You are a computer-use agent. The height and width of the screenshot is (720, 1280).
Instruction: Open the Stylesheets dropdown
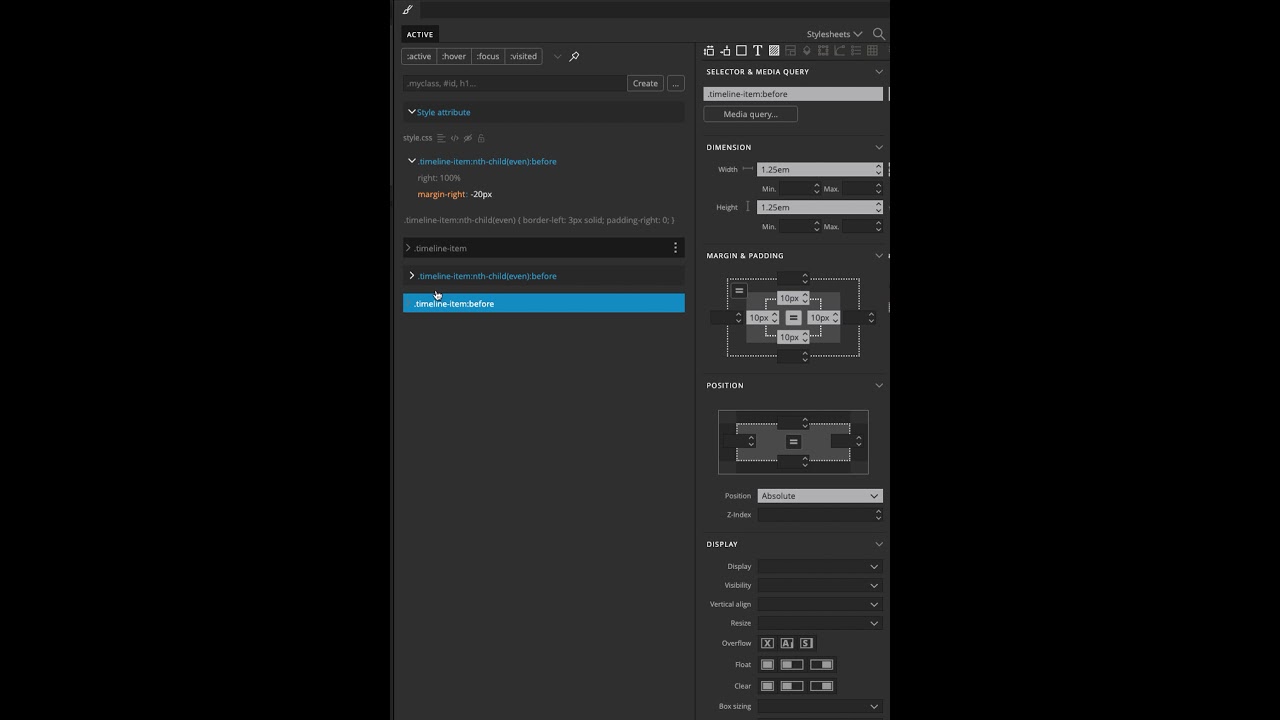834,34
